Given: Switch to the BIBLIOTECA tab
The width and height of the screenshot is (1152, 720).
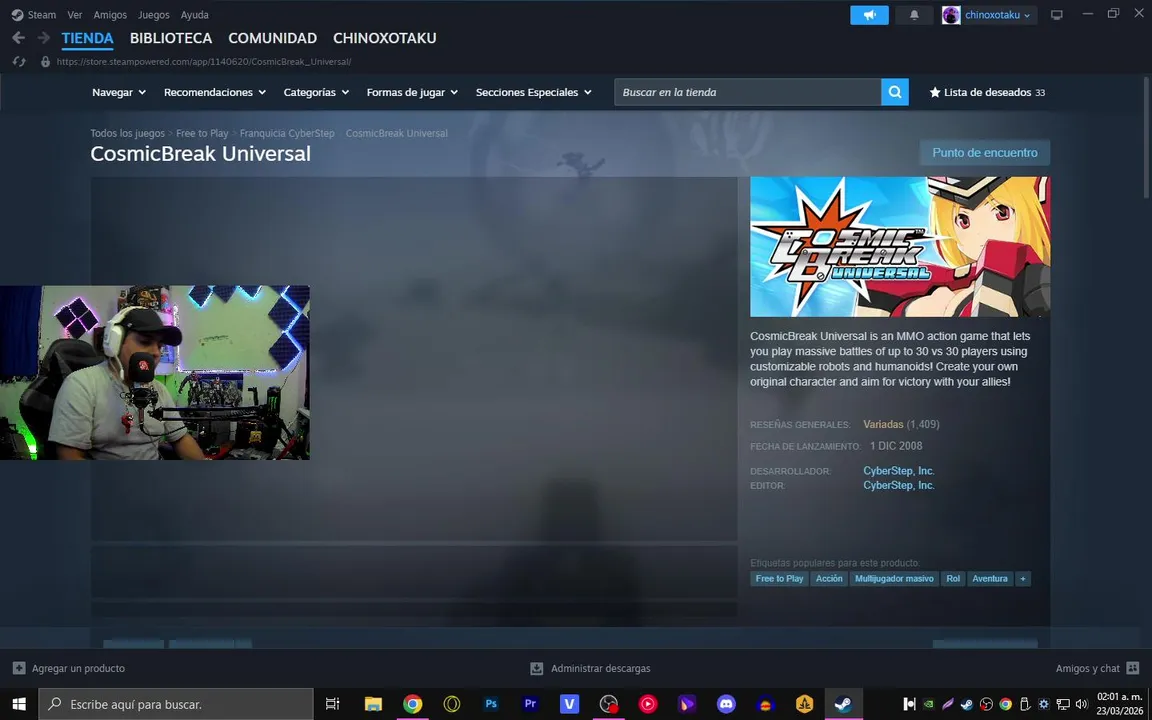Looking at the screenshot, I should 171,38.
